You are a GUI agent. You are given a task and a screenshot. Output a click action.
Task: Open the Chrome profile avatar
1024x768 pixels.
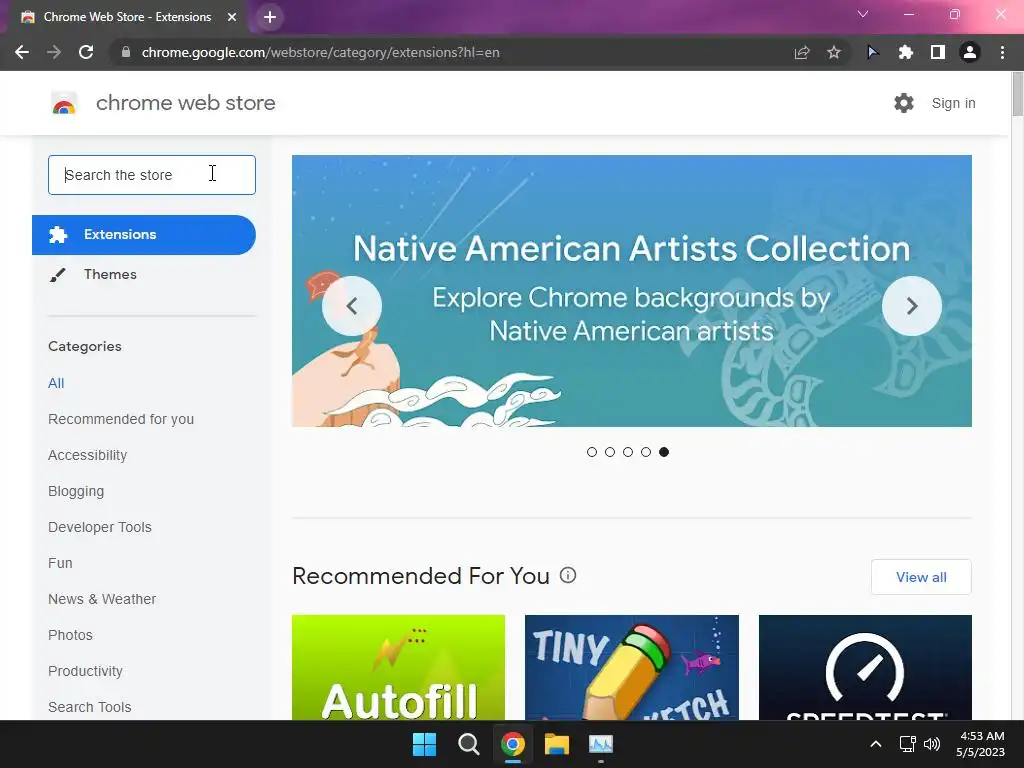point(970,52)
